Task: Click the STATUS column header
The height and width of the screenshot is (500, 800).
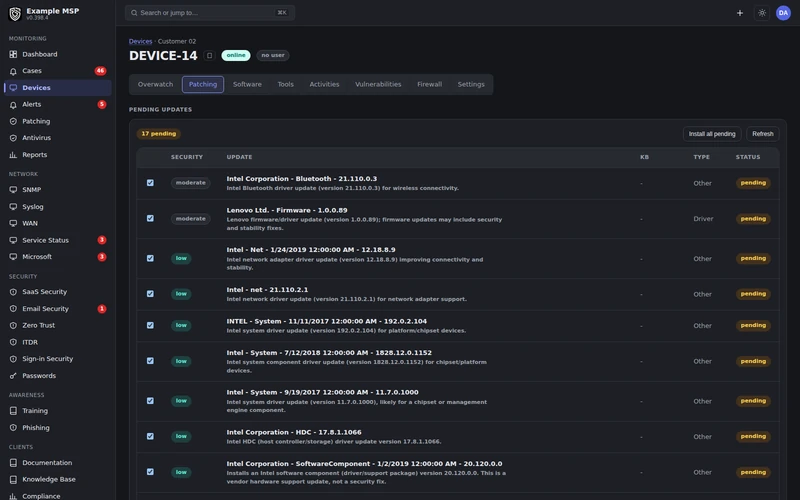Action: click(748, 157)
